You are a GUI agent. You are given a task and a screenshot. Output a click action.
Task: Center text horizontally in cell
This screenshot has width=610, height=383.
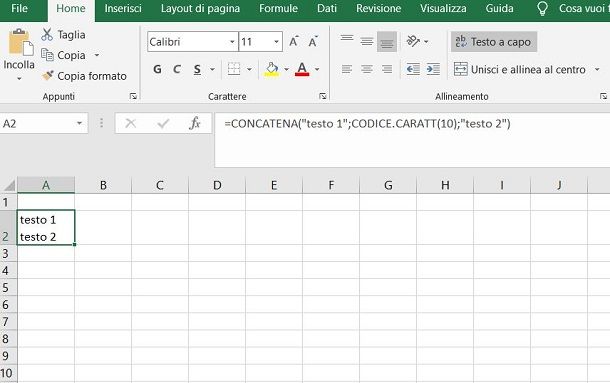click(x=366, y=69)
